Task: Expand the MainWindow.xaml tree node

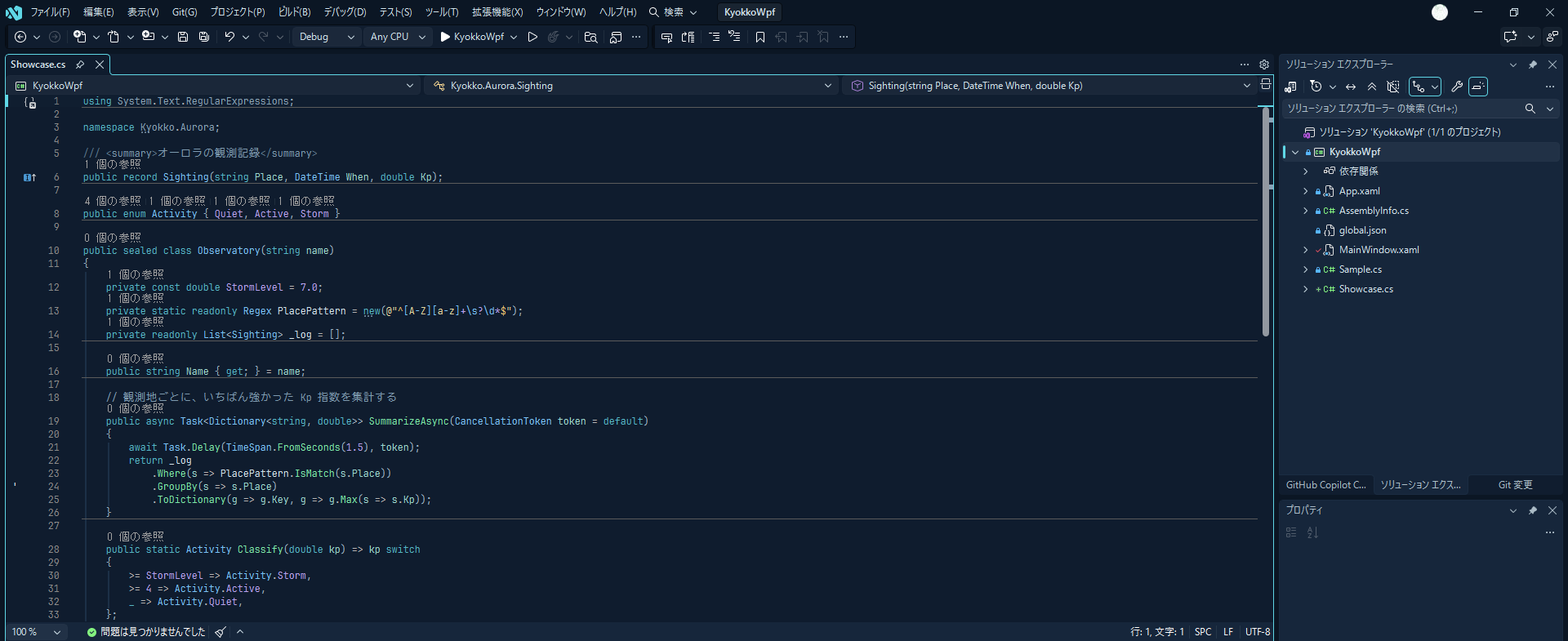Action: [x=1305, y=250]
